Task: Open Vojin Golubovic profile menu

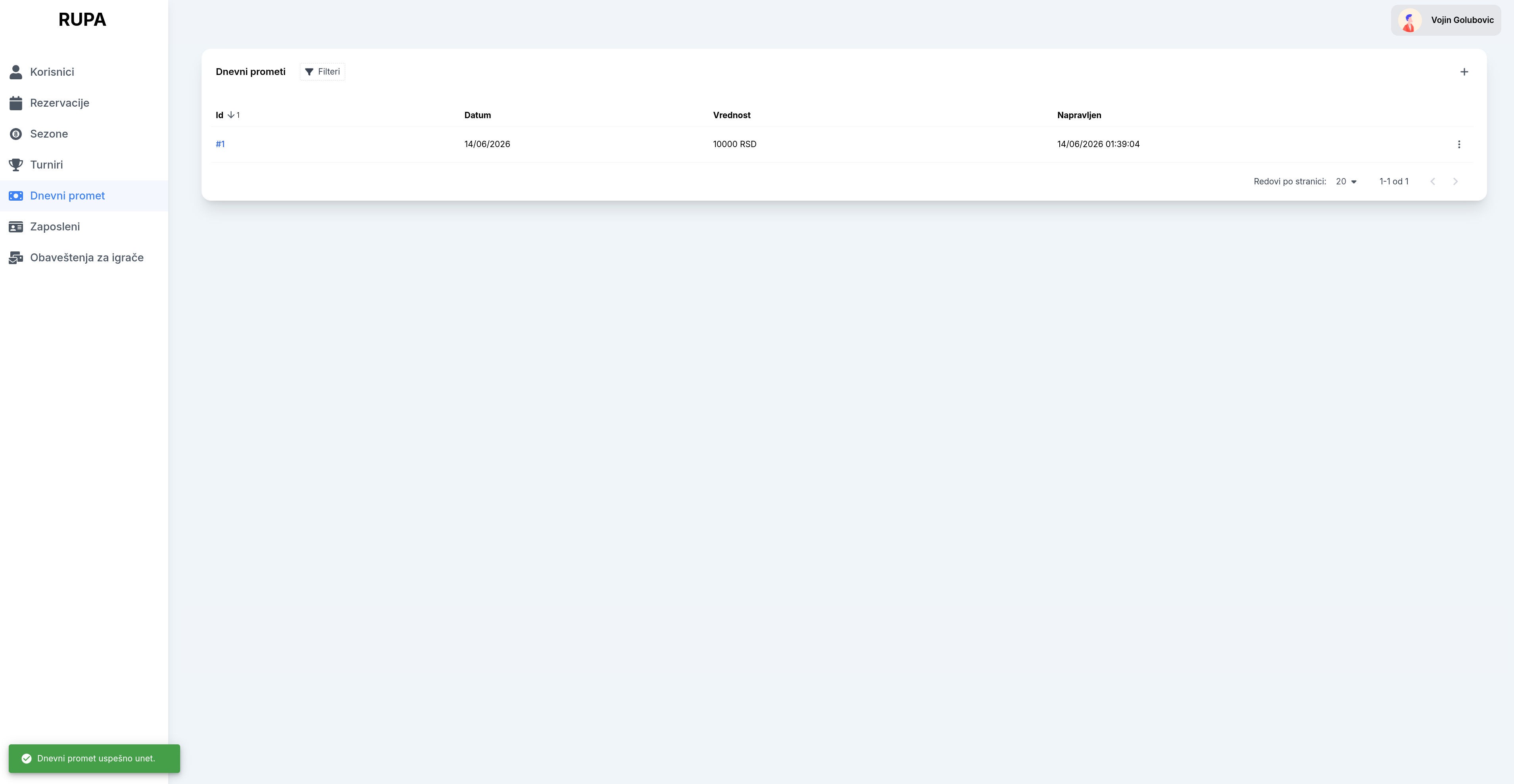Action: click(1446, 20)
